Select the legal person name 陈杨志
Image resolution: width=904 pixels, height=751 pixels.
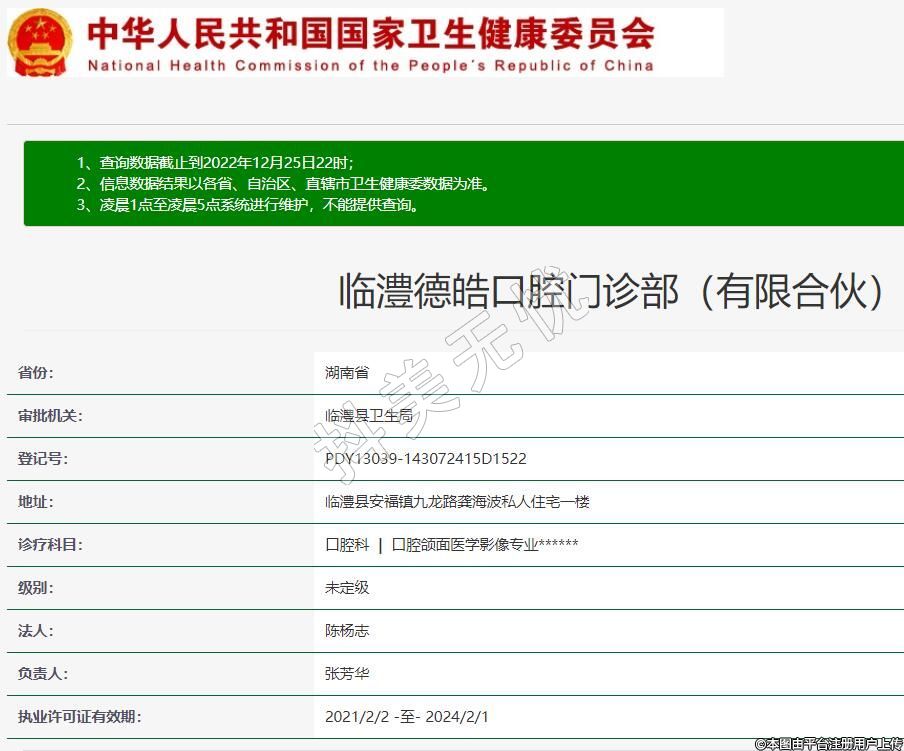pyautogui.click(x=347, y=631)
